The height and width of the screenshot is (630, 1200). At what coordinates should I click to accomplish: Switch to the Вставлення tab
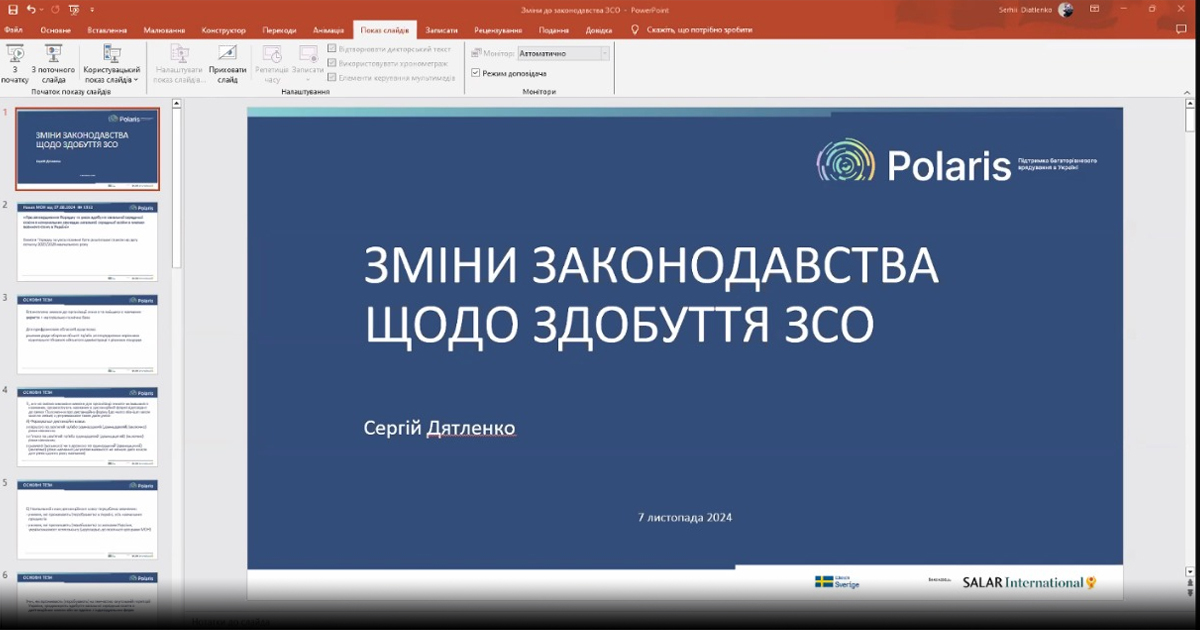[x=107, y=30]
